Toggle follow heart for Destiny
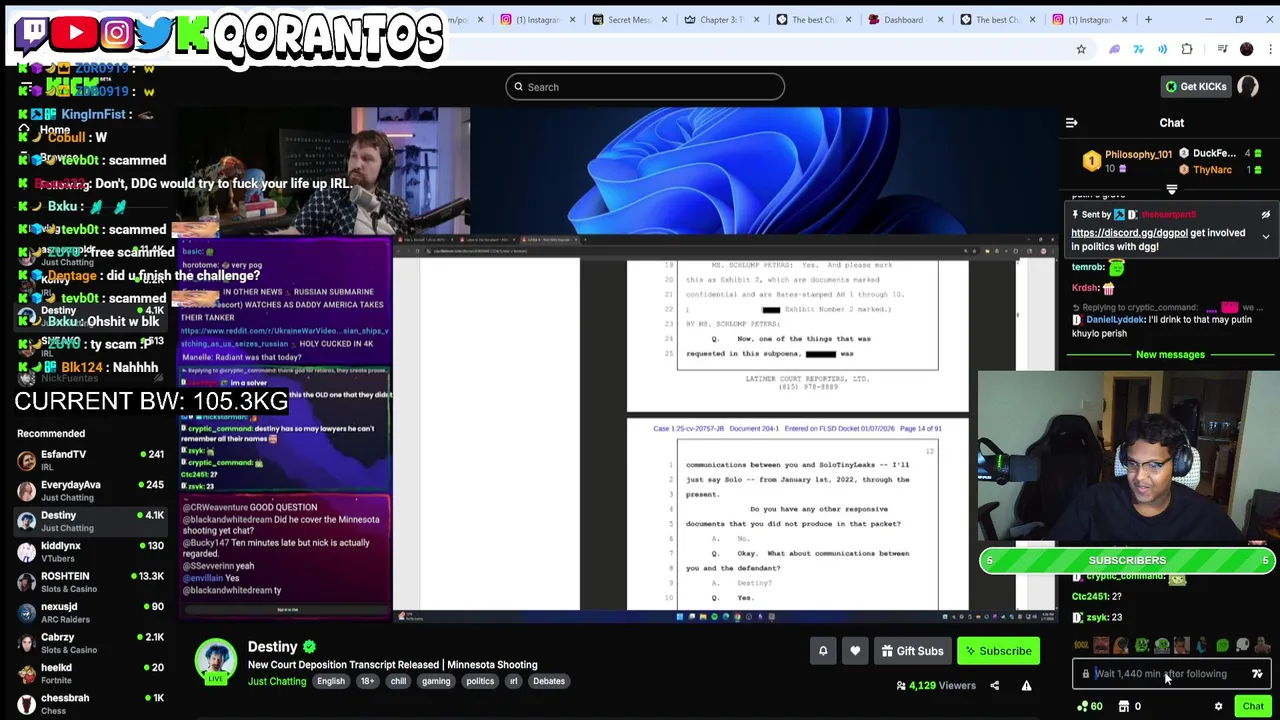1280x720 pixels. tap(855, 651)
